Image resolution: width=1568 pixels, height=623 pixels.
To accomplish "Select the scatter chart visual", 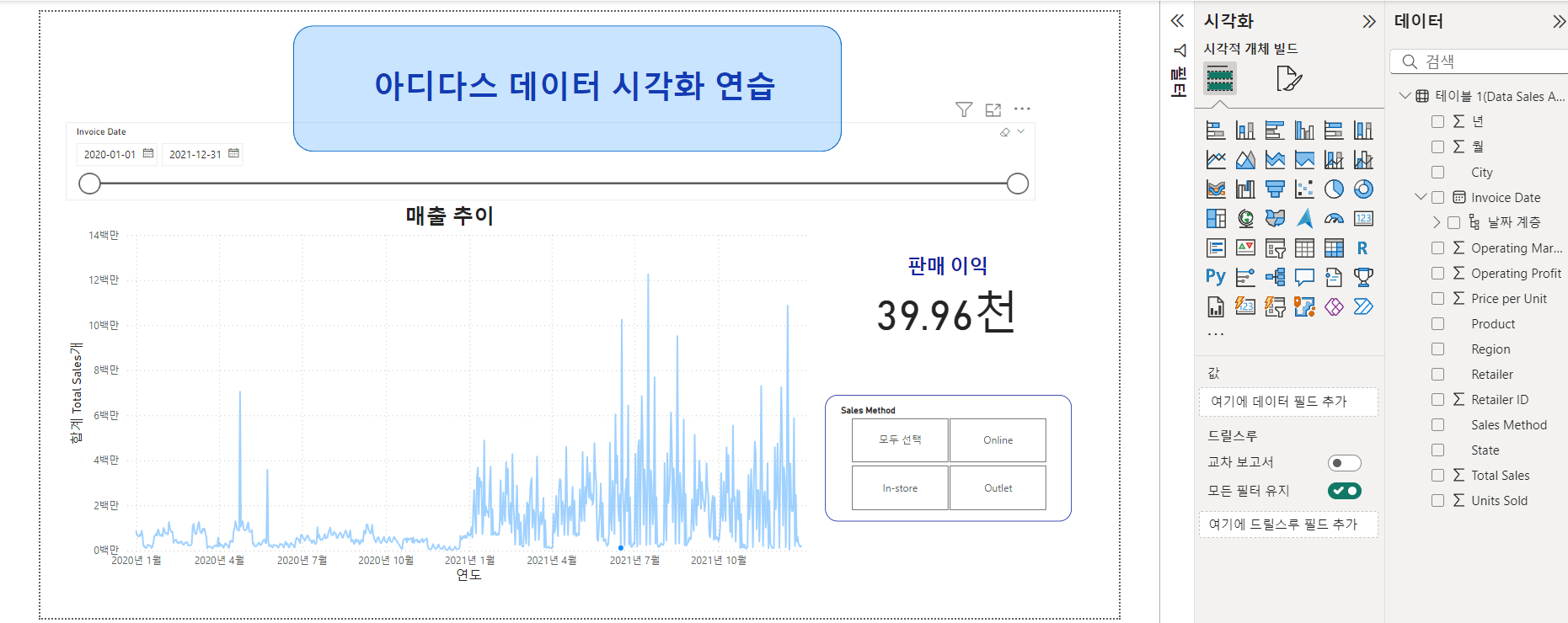I will pos(1304,189).
